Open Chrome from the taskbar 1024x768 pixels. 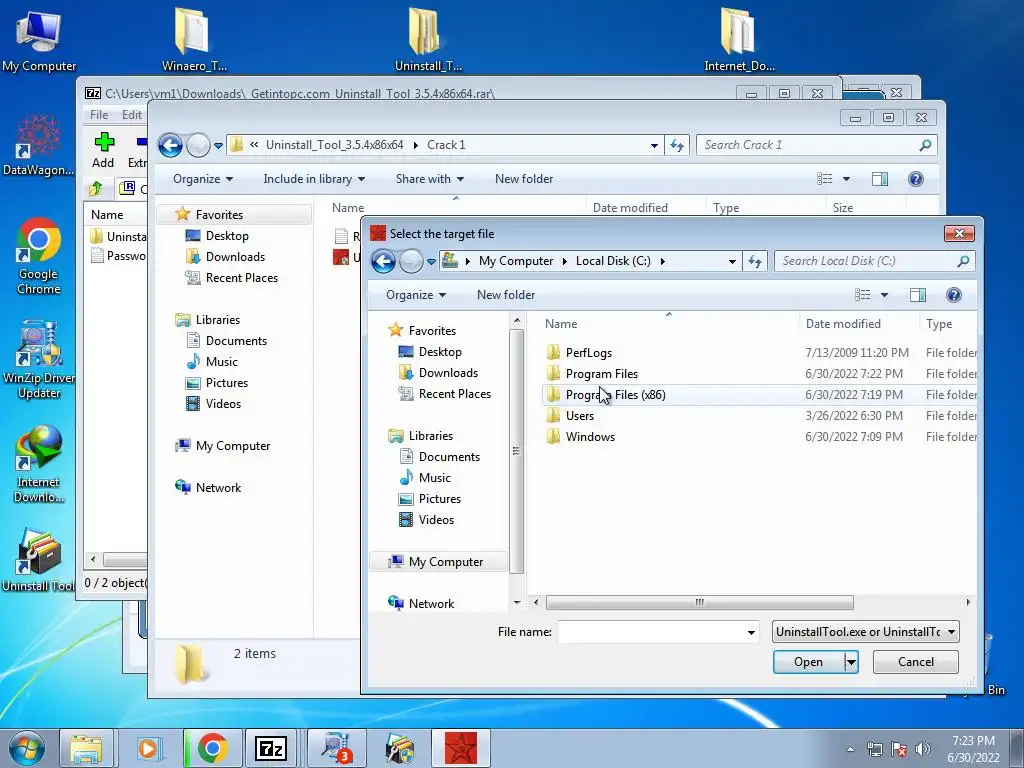pos(212,748)
